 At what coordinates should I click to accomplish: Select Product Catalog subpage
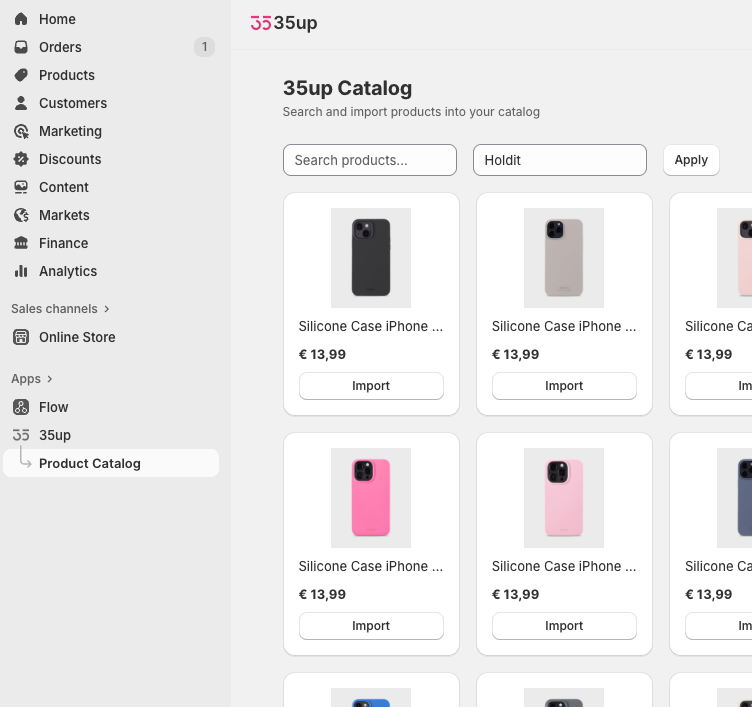111,463
